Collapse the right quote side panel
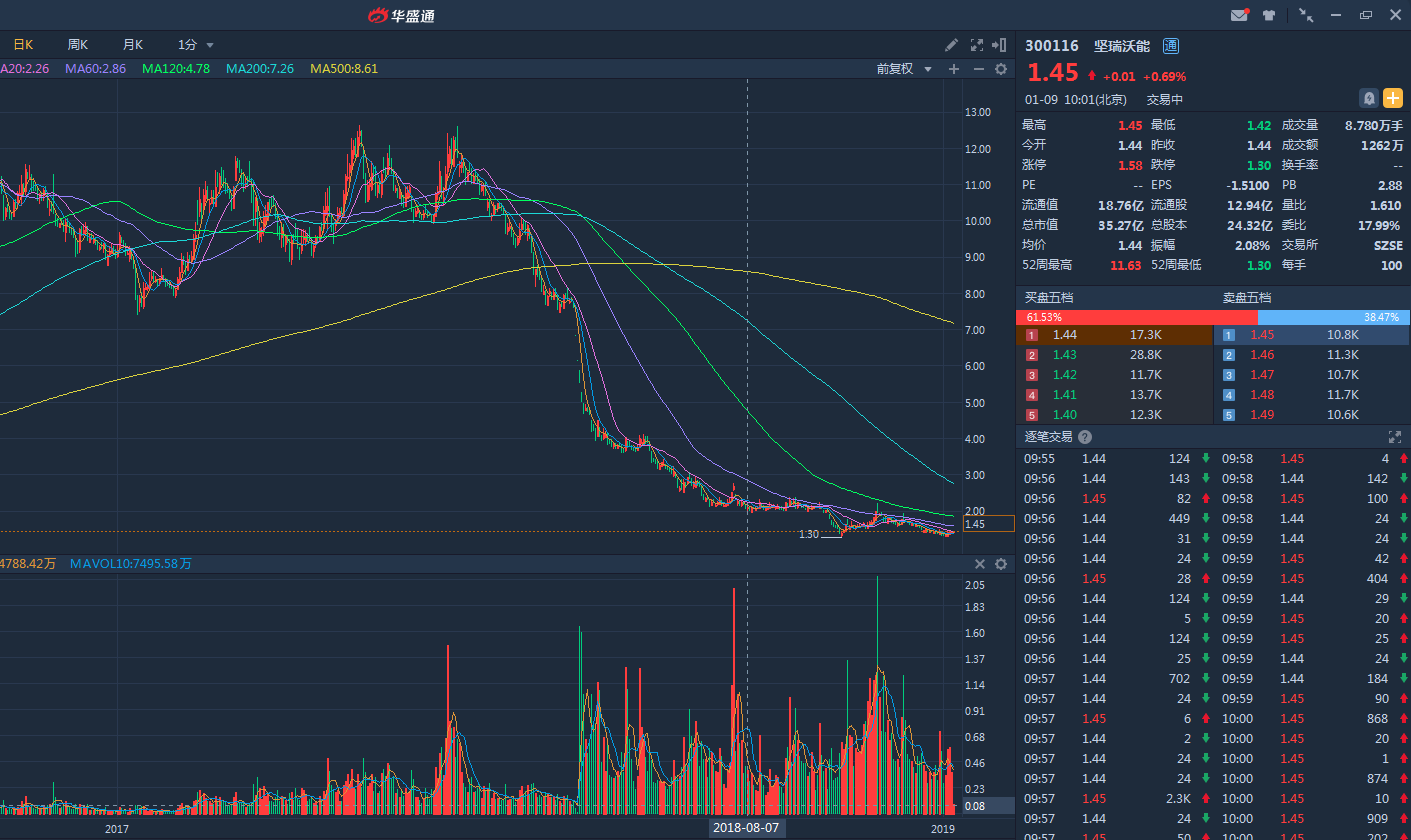Screen dimensions: 1411x840 pyautogui.click(x=1000, y=45)
